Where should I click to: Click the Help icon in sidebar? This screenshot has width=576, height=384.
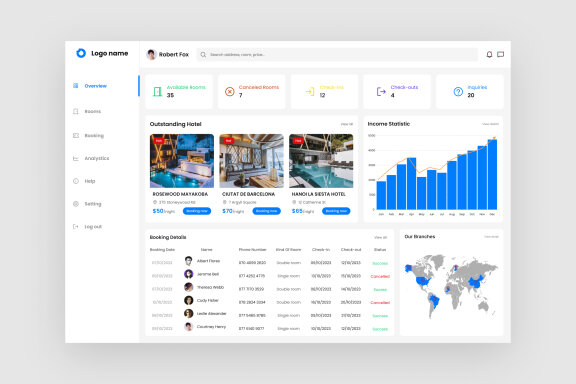[76, 181]
